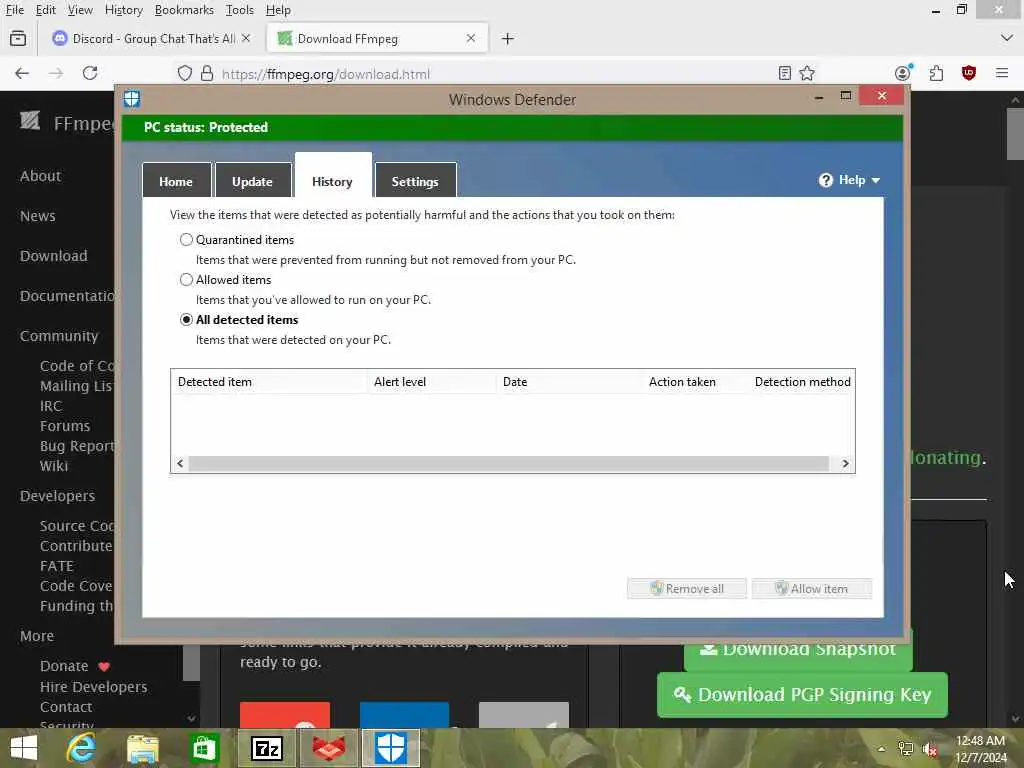Click the taskbar clock showing 12:48 AM

(x=981, y=749)
